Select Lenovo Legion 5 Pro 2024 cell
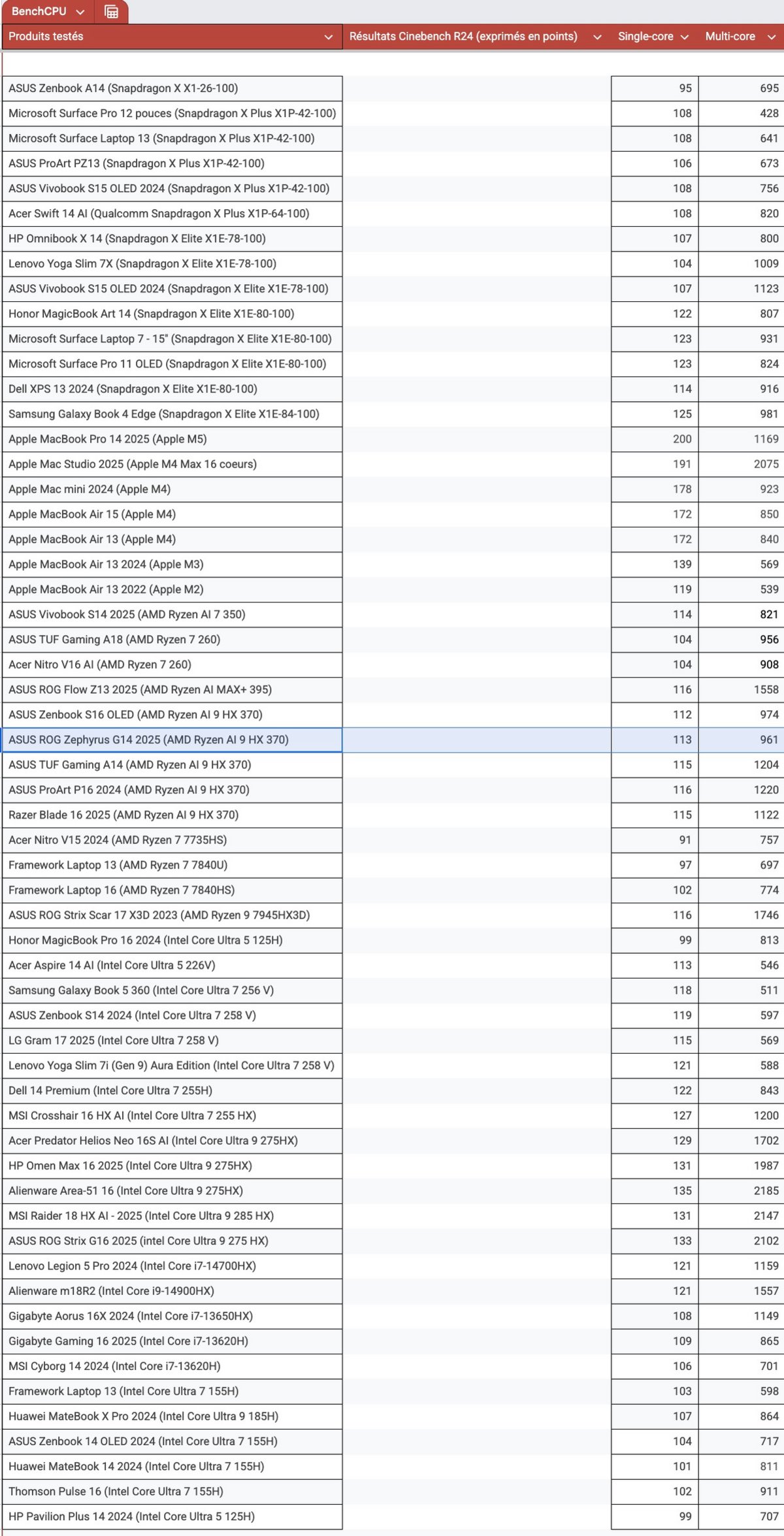The height and width of the screenshot is (1536, 784). (x=172, y=1266)
